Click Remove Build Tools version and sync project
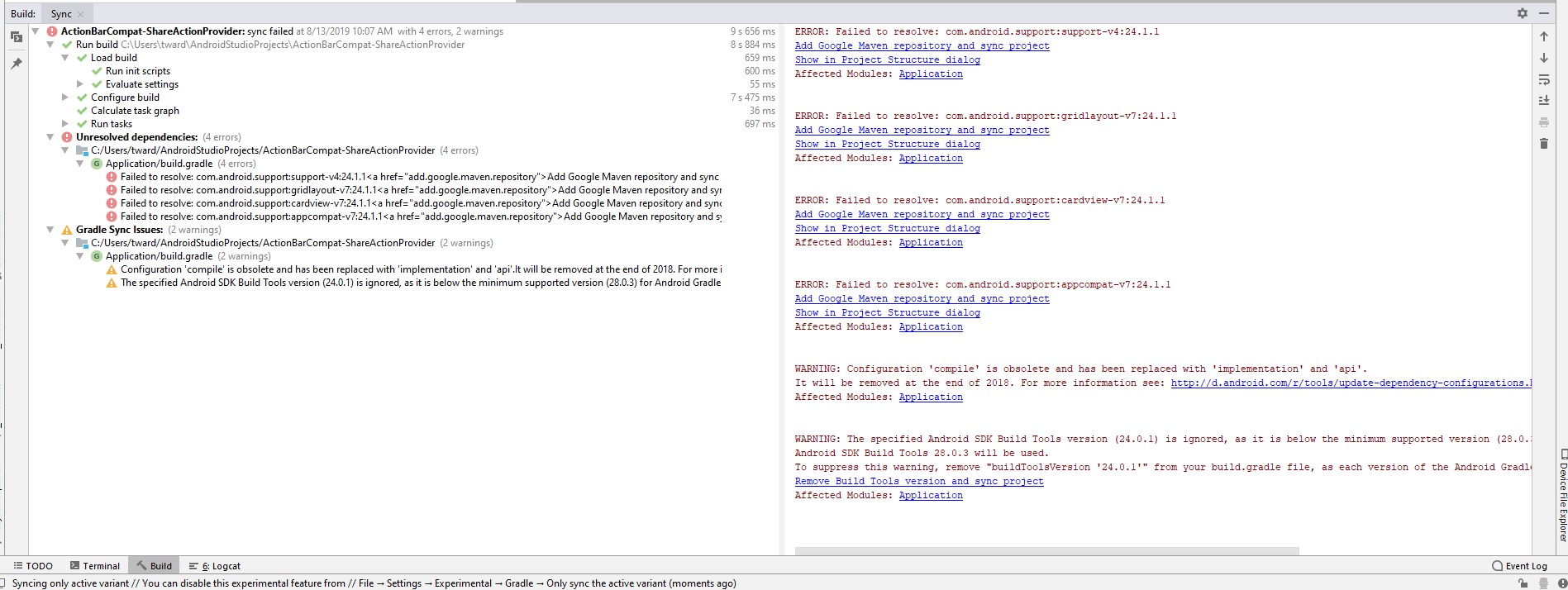The image size is (1568, 590). pyautogui.click(x=919, y=482)
